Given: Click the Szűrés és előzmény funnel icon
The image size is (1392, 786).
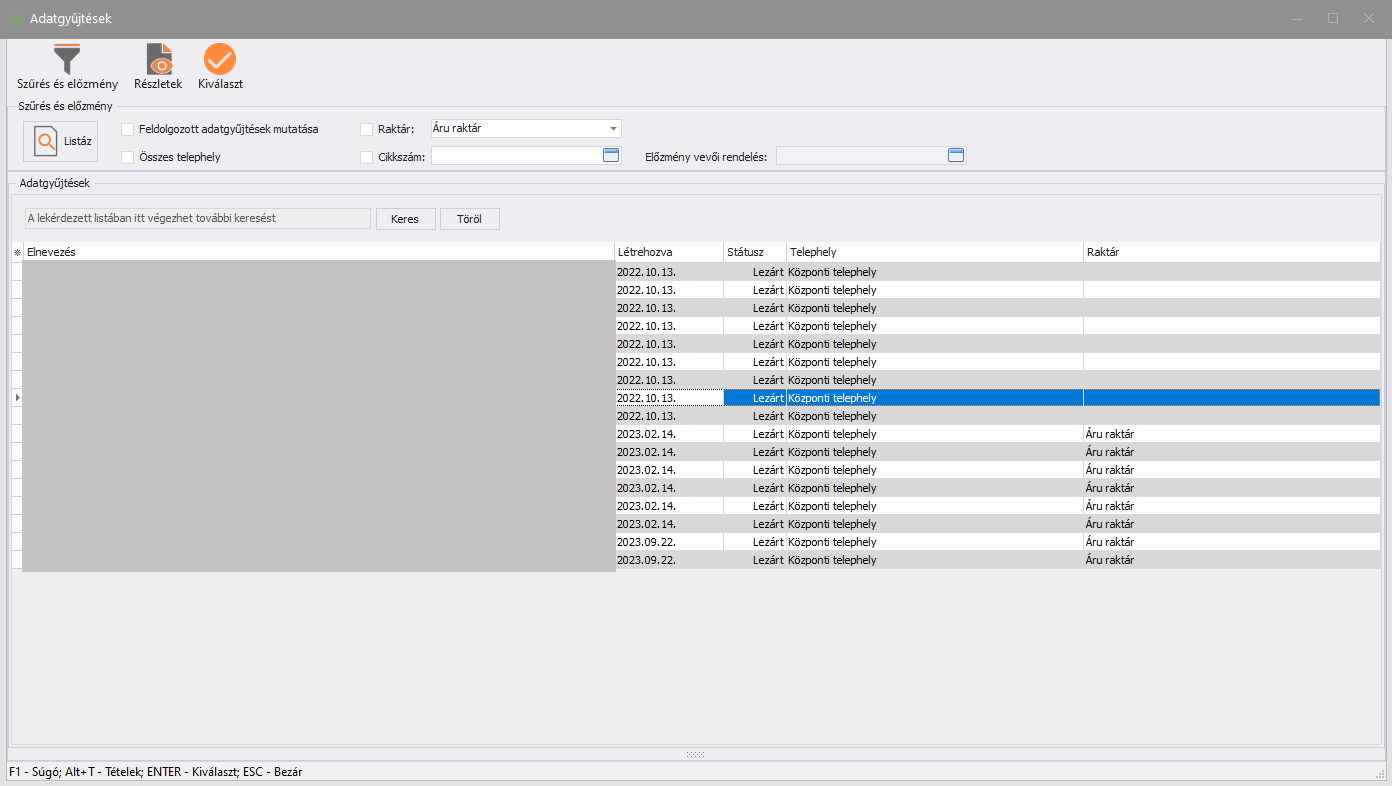Looking at the screenshot, I should tap(67, 59).
